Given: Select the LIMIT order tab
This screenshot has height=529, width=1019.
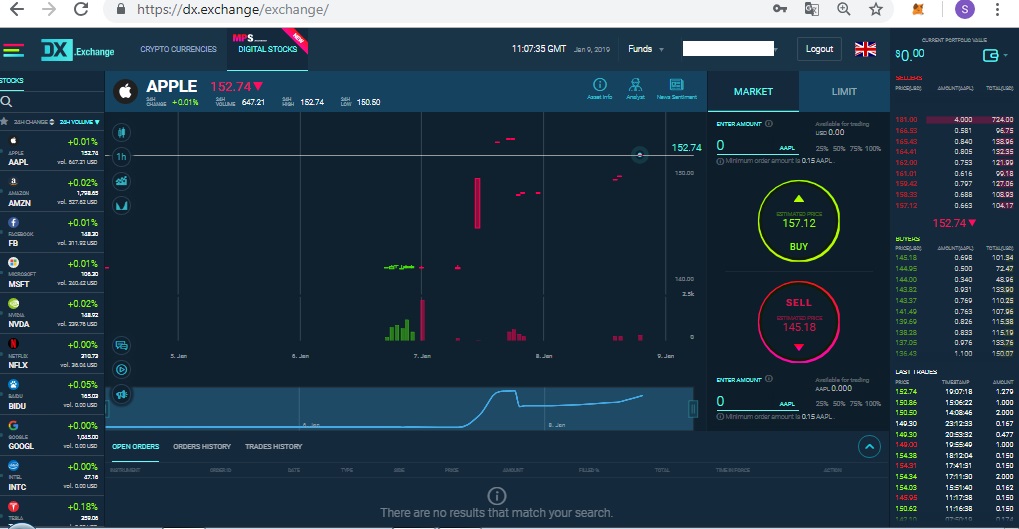Looking at the screenshot, I should pyautogui.click(x=844, y=92).
